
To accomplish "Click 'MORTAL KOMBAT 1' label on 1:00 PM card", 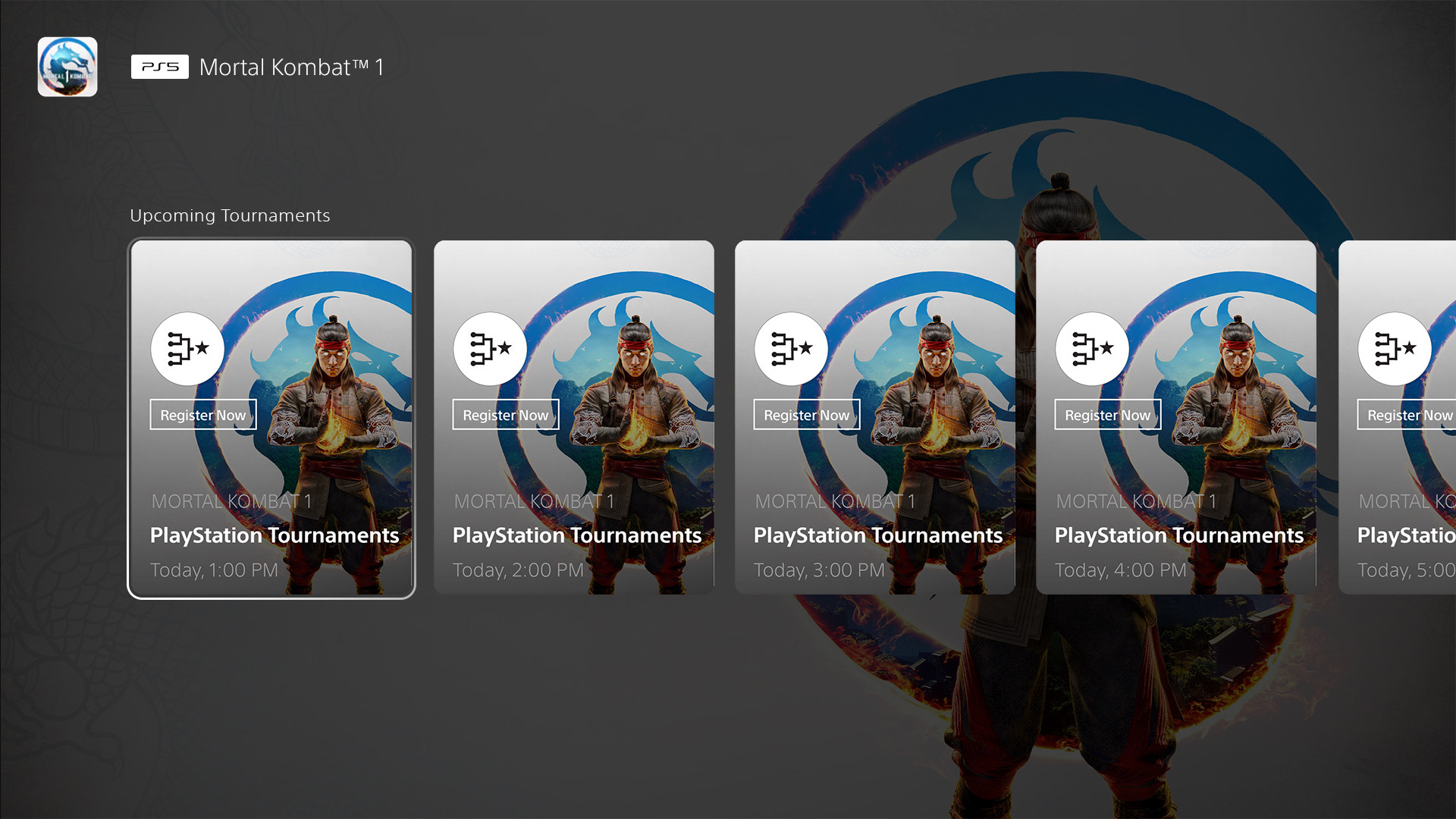I will click(232, 501).
